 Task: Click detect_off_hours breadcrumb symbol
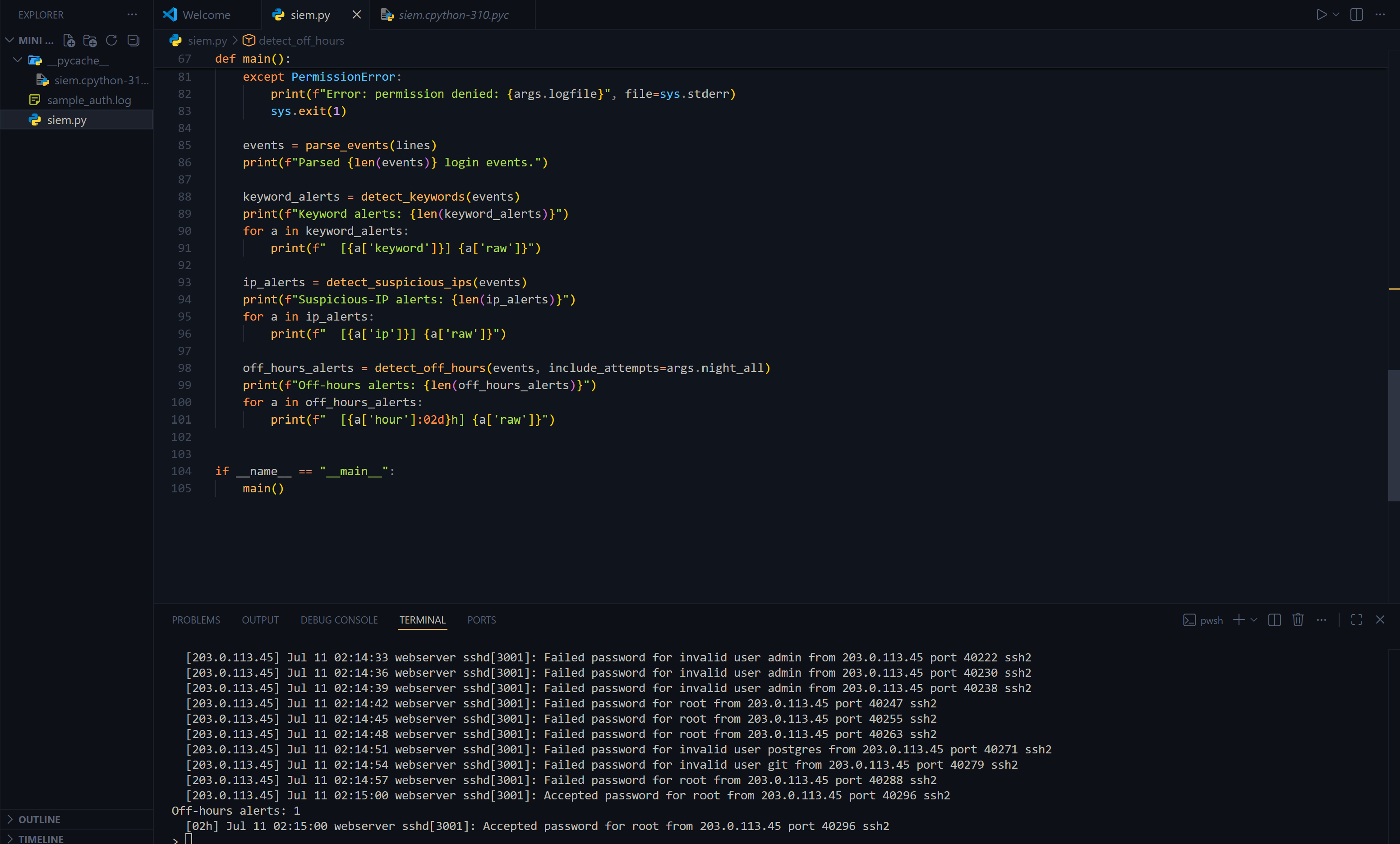301,40
